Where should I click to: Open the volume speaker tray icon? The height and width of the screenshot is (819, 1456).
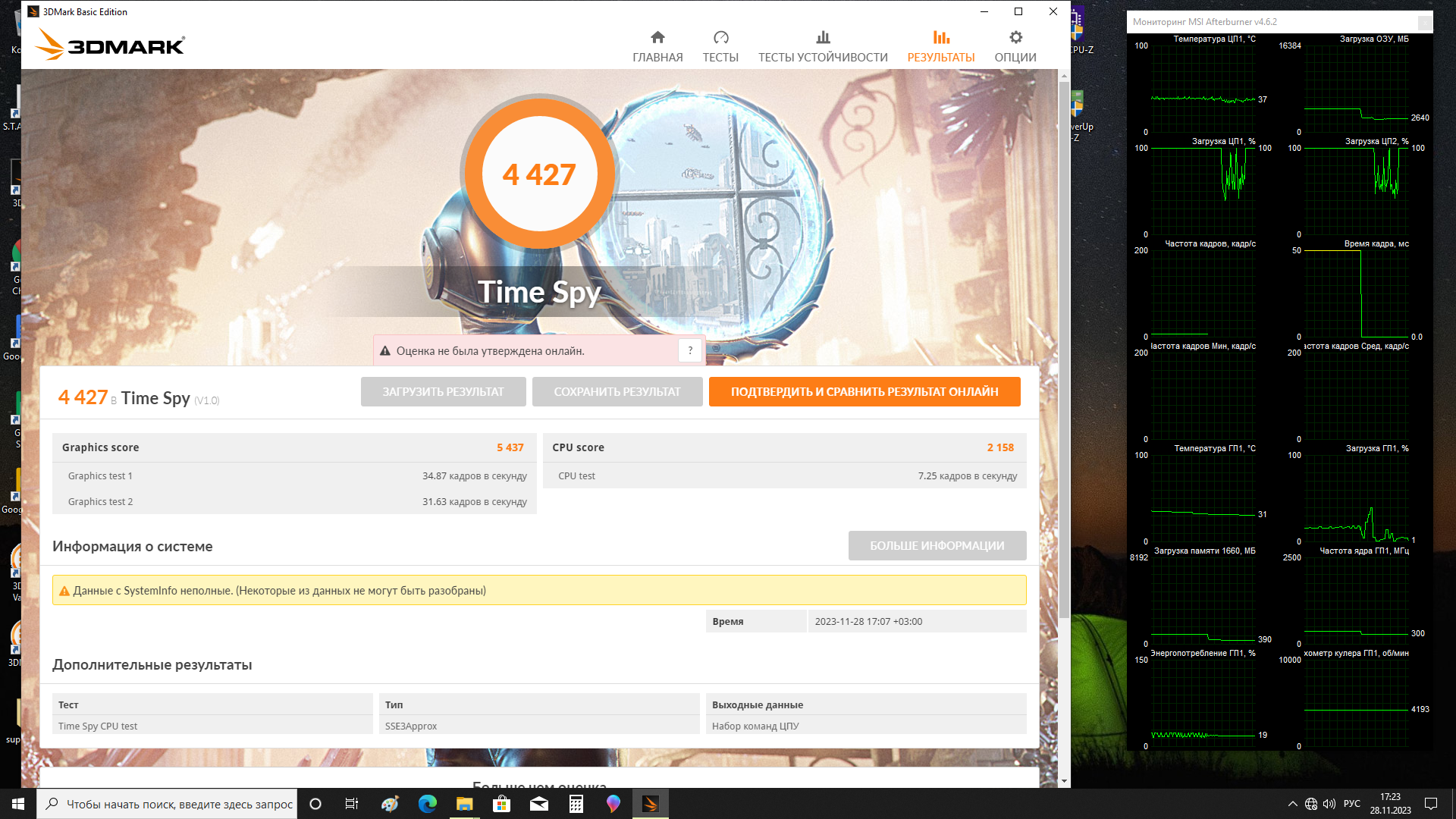[1329, 804]
